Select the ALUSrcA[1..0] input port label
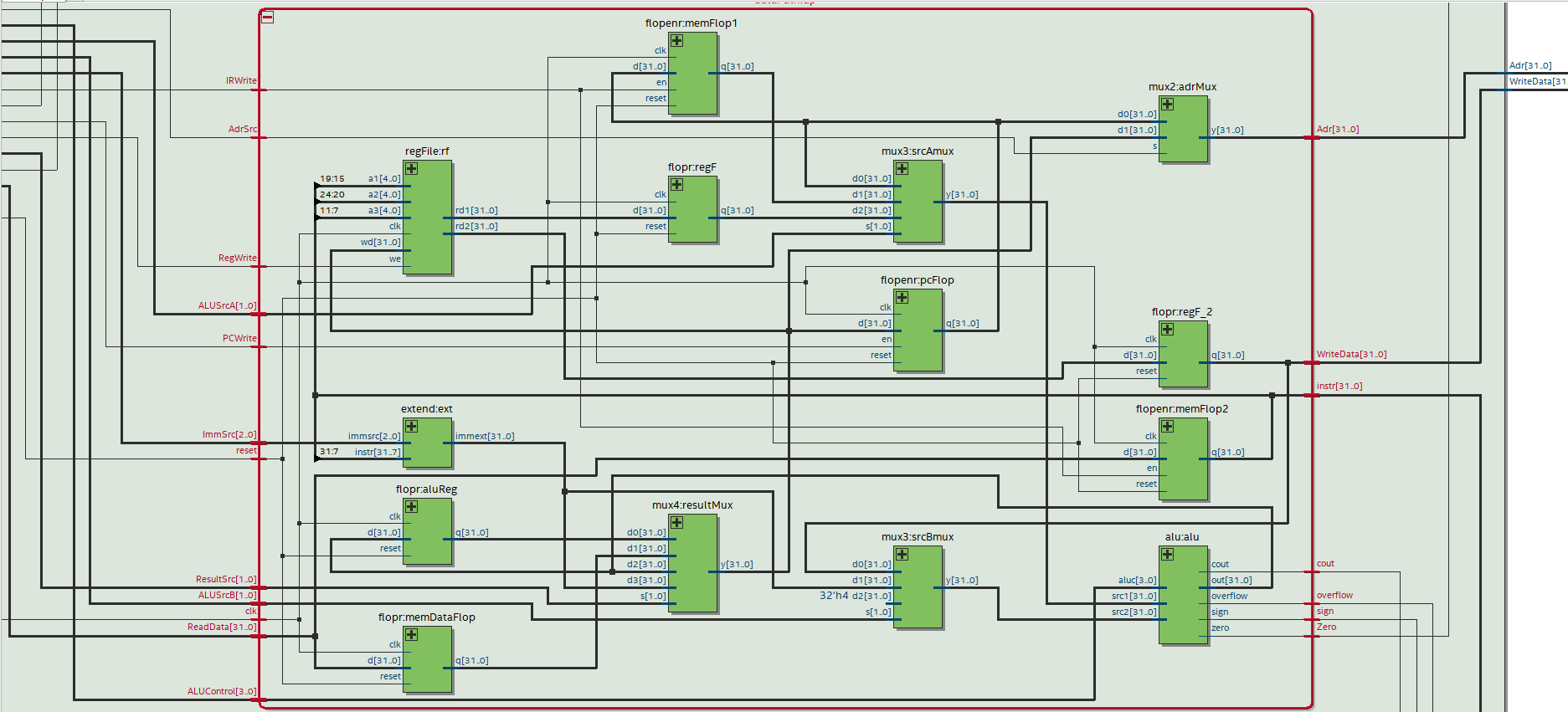 click(x=228, y=306)
